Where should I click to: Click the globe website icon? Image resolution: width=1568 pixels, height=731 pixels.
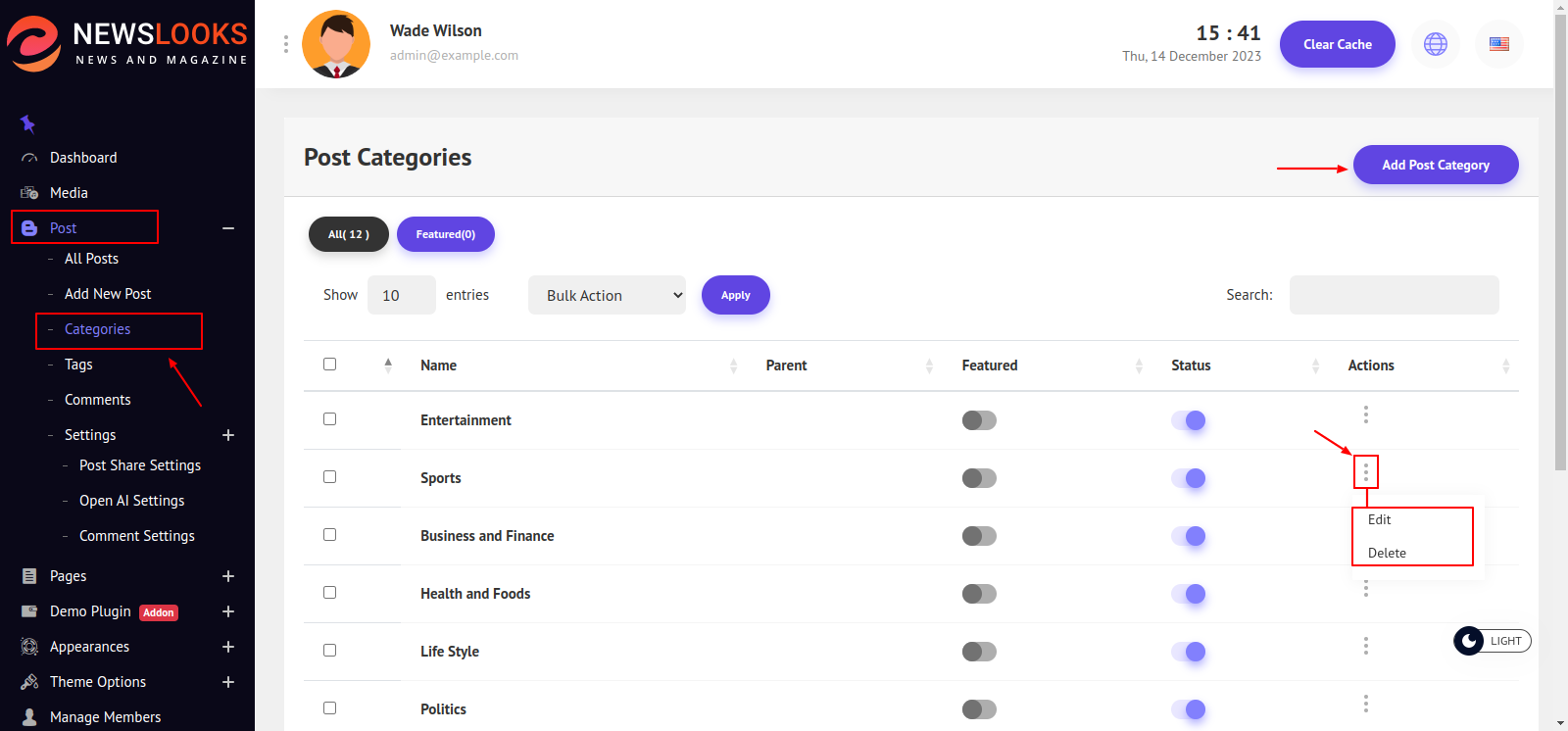coord(1435,44)
